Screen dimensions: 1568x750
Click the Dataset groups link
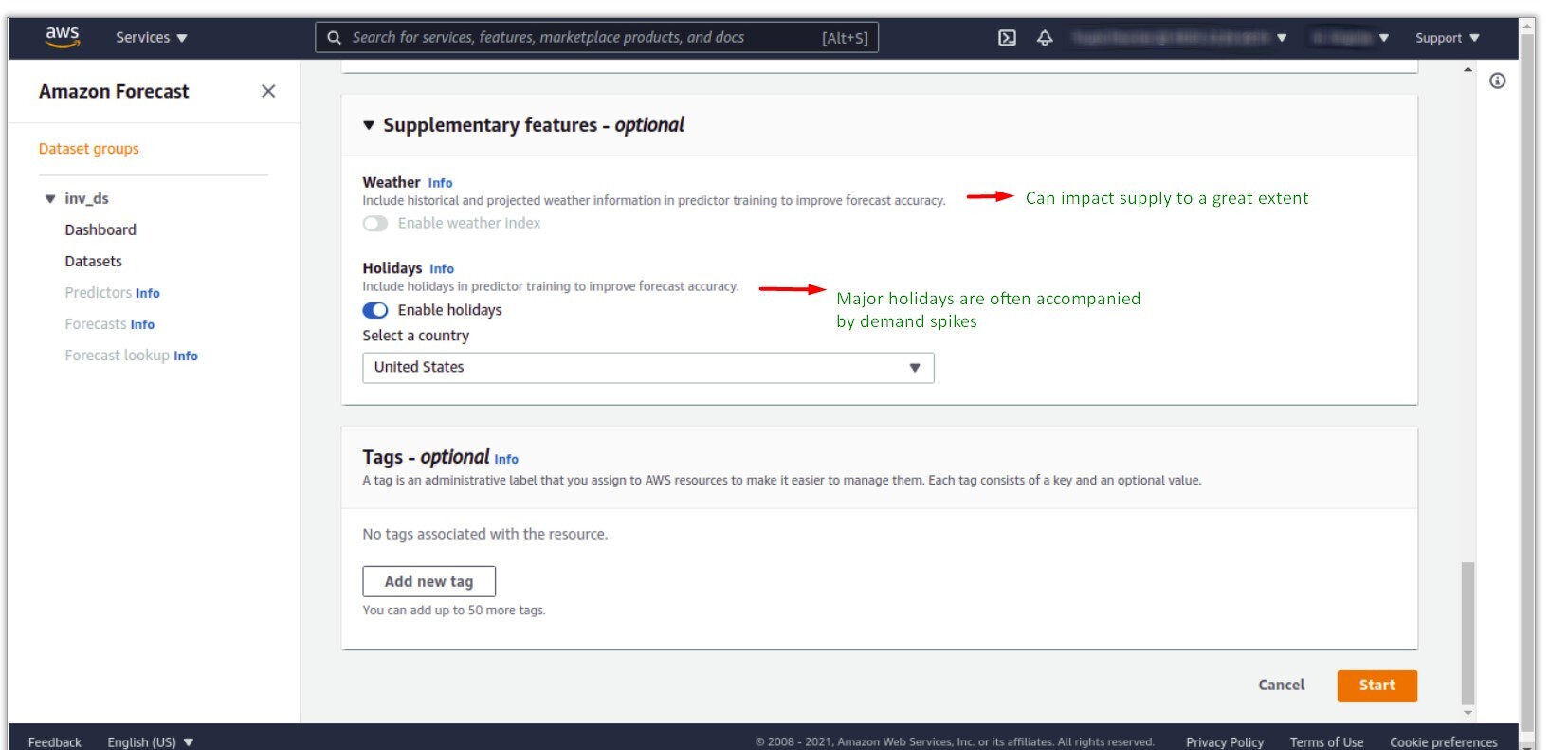[89, 149]
